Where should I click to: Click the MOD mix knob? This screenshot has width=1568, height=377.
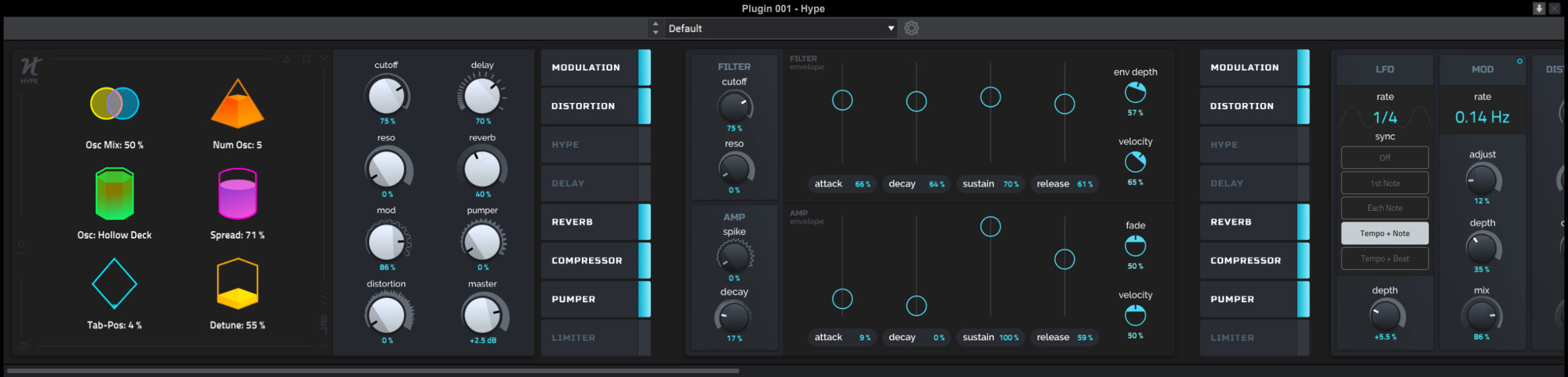pyautogui.click(x=1482, y=316)
